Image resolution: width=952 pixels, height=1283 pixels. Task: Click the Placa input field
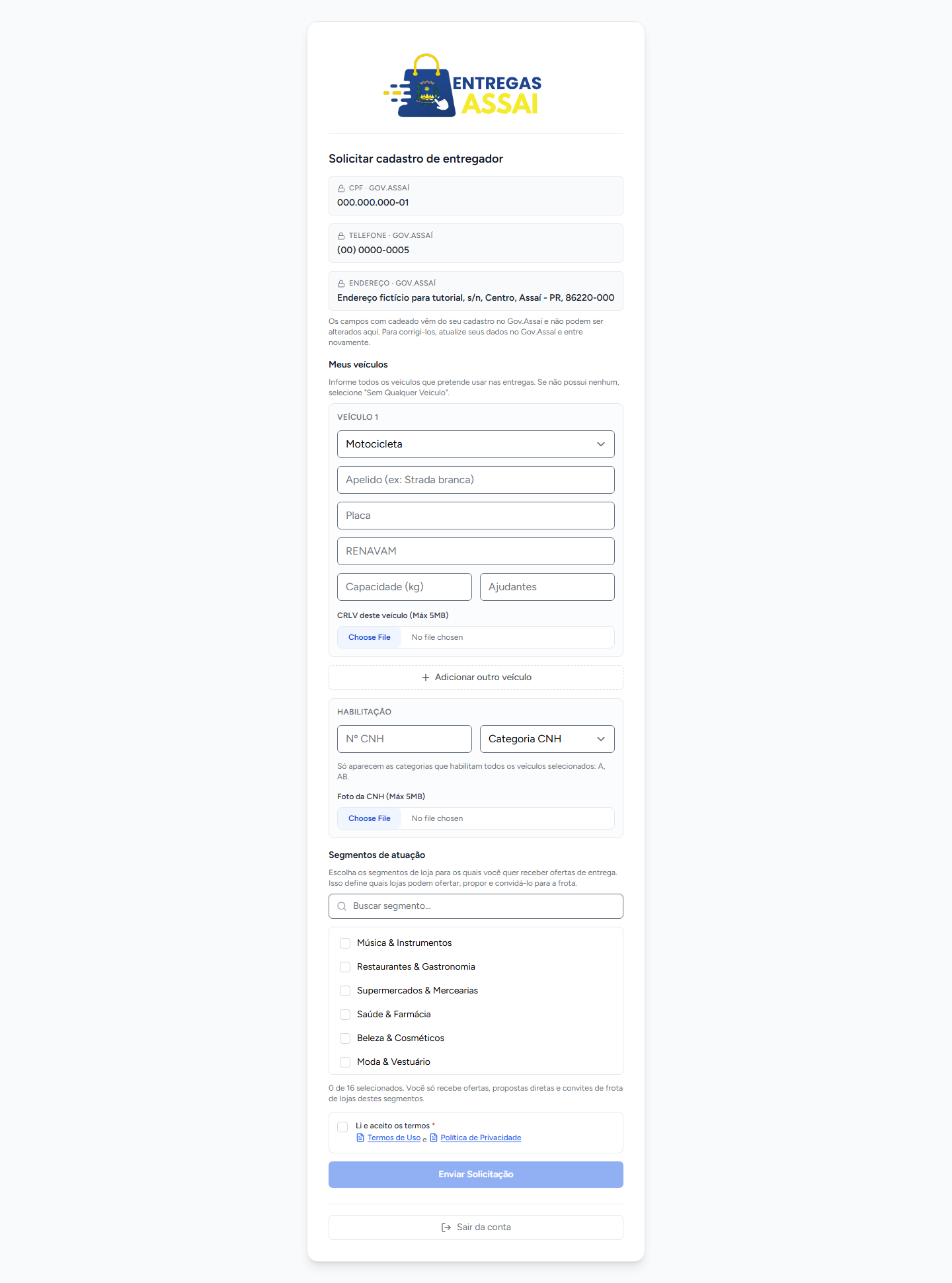click(x=476, y=516)
